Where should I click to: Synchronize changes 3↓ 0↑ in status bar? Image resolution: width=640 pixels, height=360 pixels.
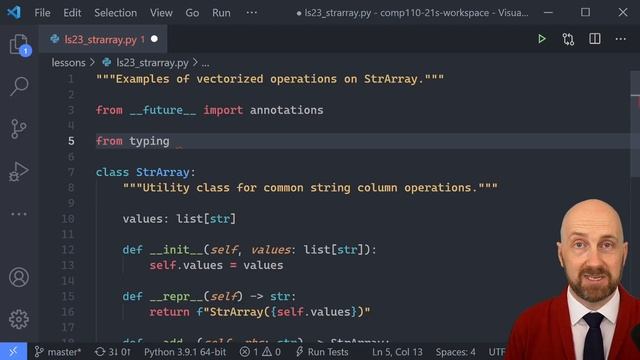113,352
